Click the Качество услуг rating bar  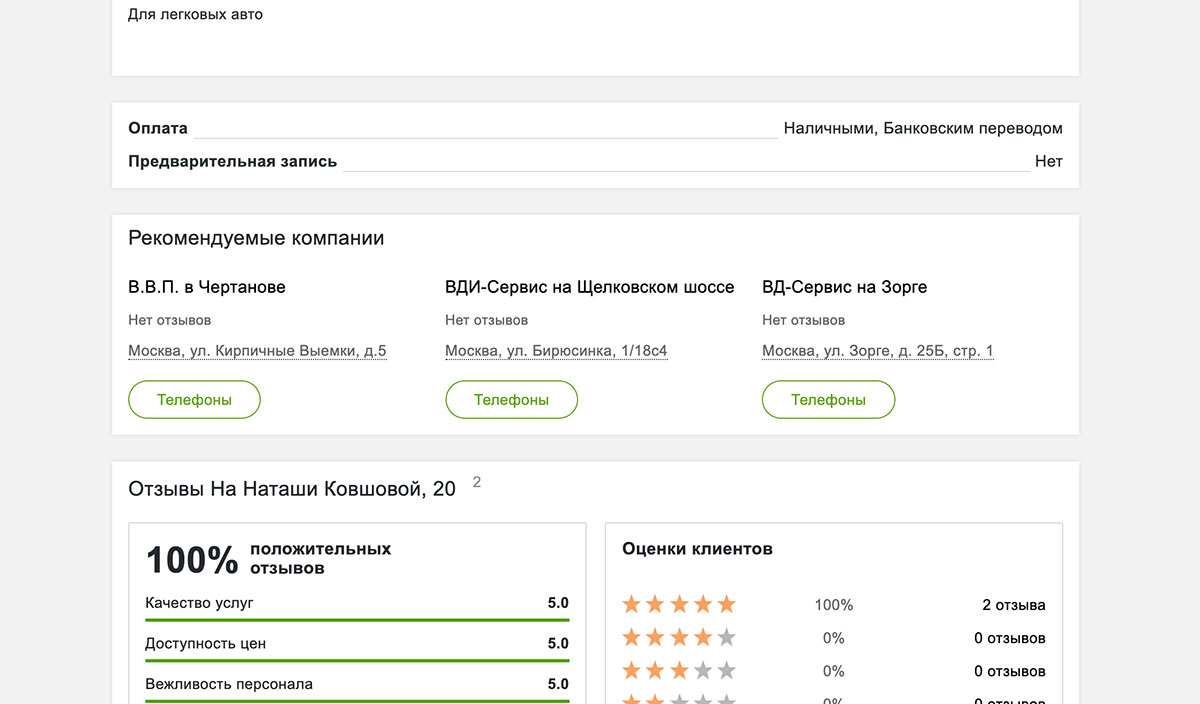coord(357,620)
